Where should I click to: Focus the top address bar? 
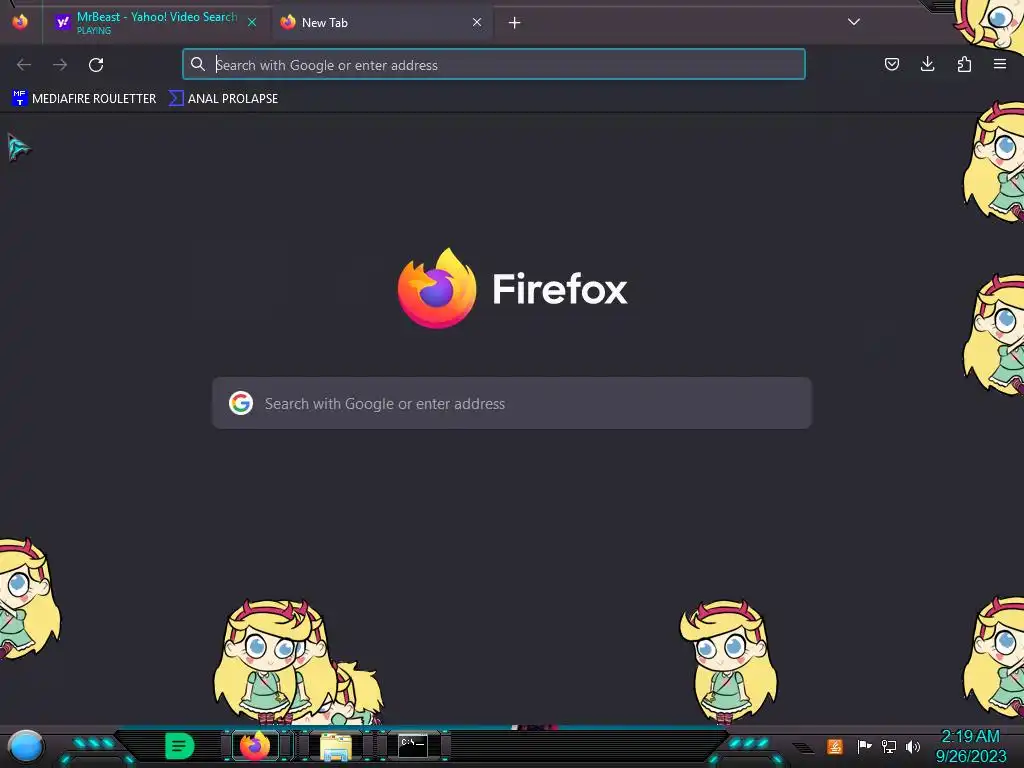click(x=494, y=65)
